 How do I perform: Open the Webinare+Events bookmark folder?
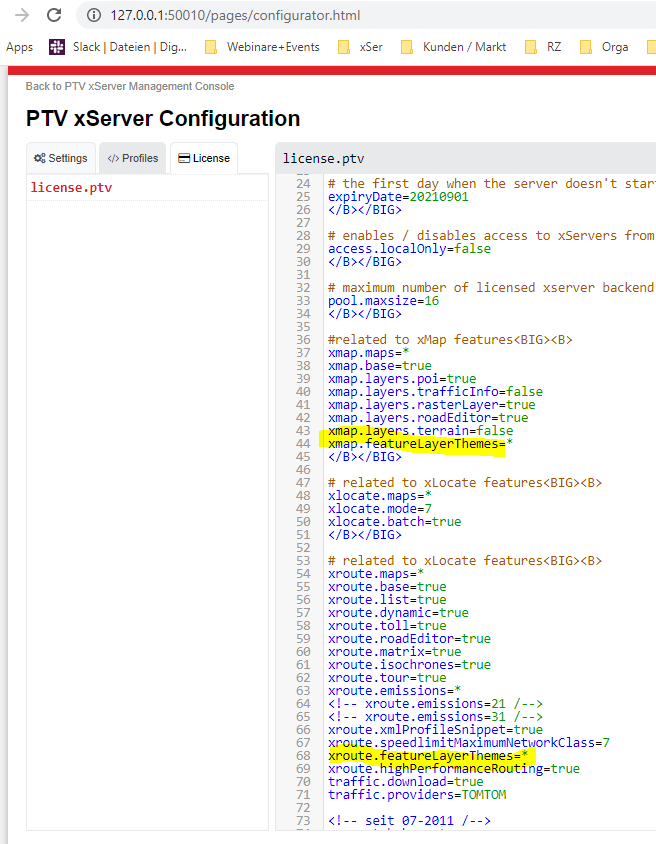coord(262,47)
